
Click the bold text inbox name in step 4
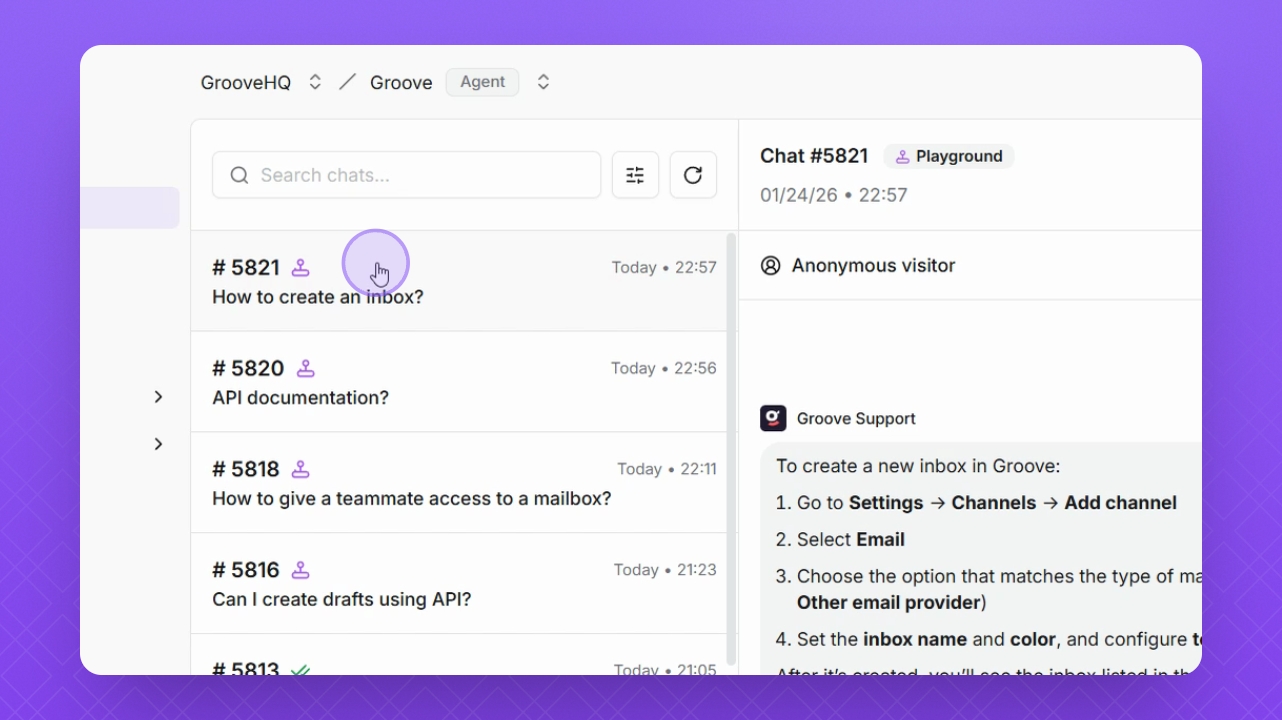[915, 640]
